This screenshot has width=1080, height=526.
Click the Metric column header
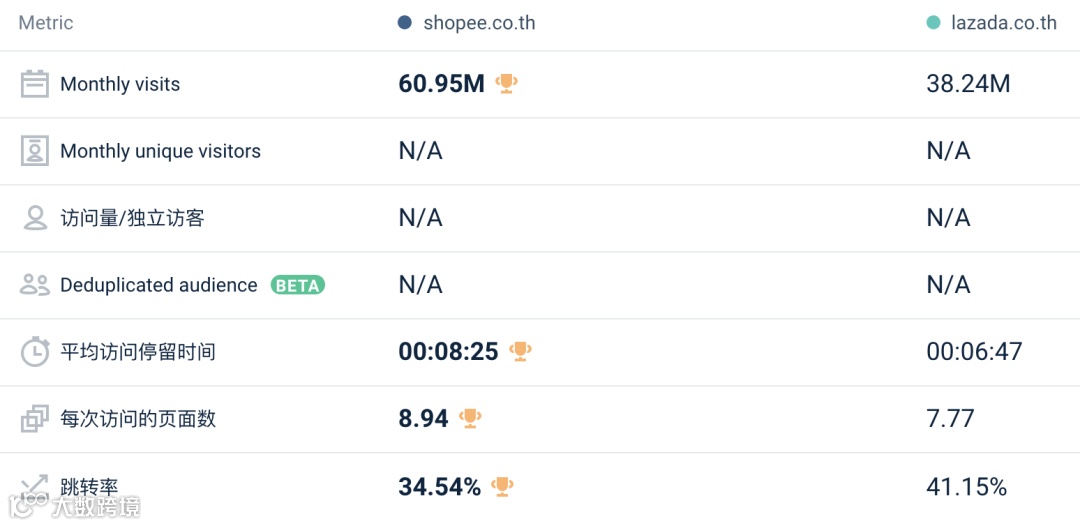[x=45, y=23]
